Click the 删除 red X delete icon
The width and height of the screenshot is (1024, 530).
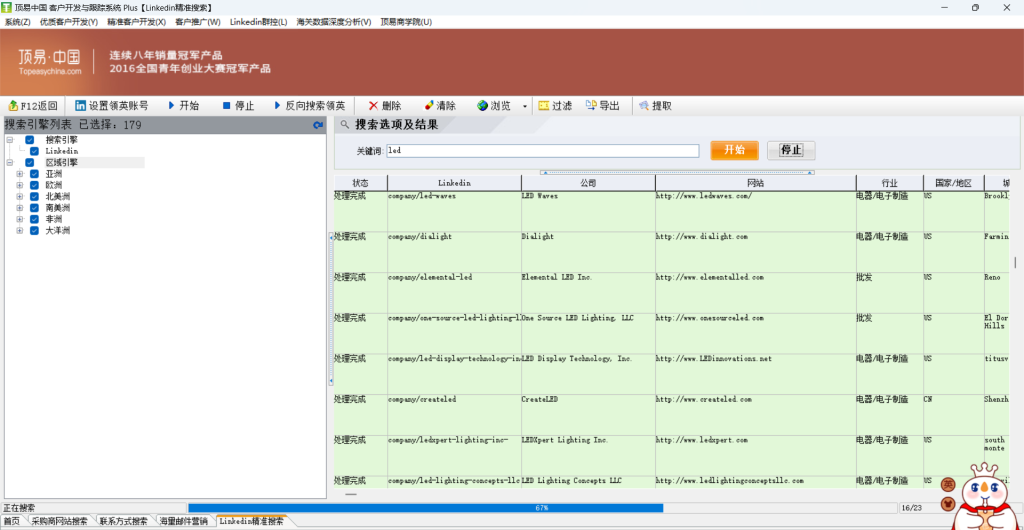pyautogui.click(x=373, y=105)
